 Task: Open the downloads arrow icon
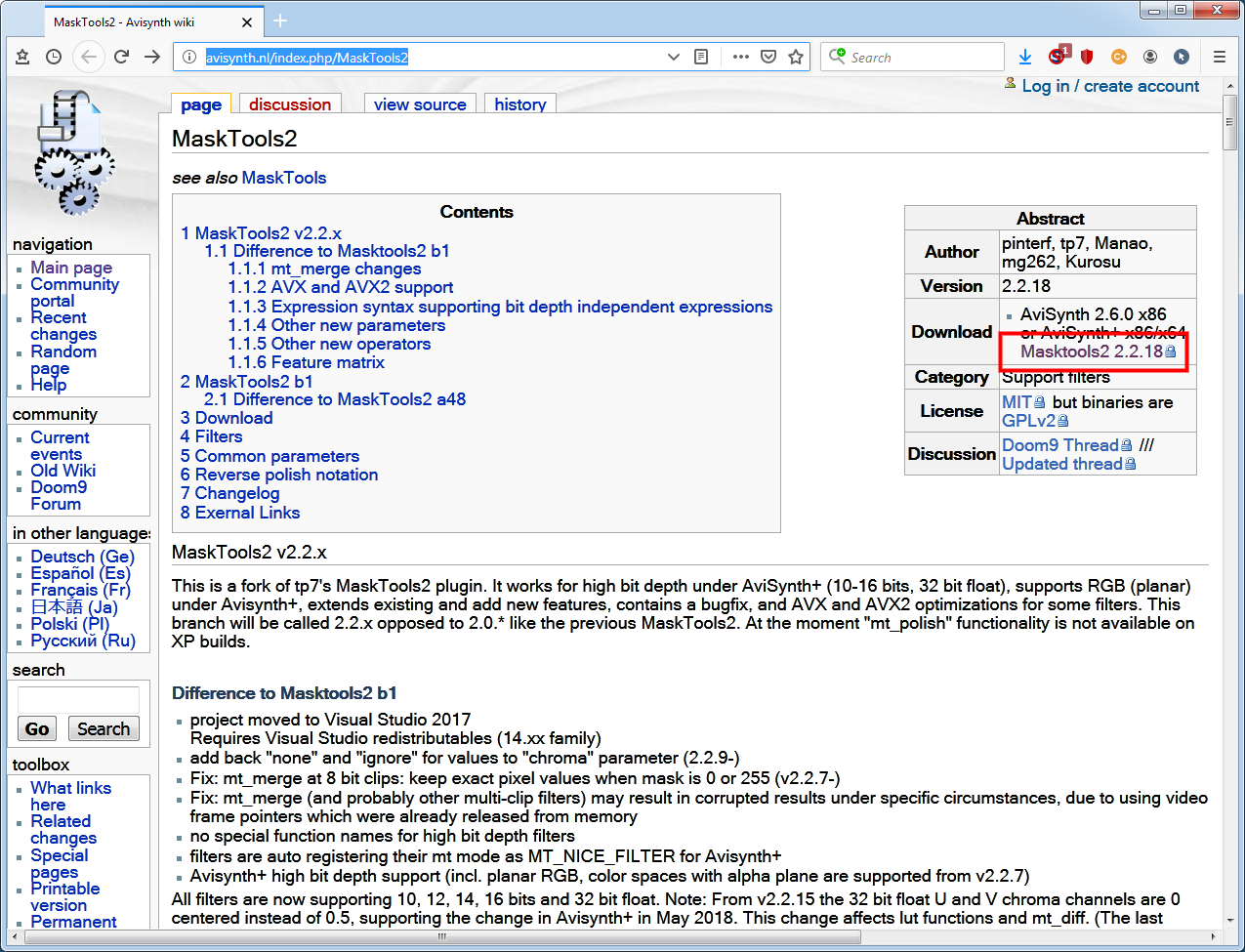click(x=1025, y=57)
